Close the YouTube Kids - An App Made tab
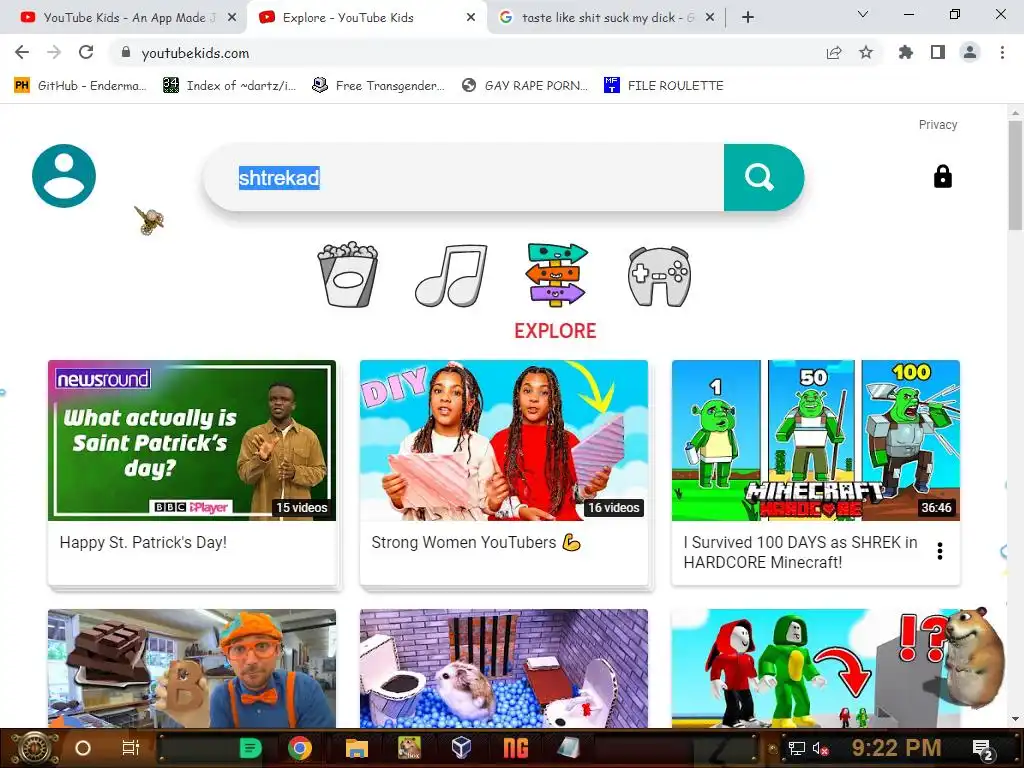Viewport: 1024px width, 768px height. tap(232, 18)
